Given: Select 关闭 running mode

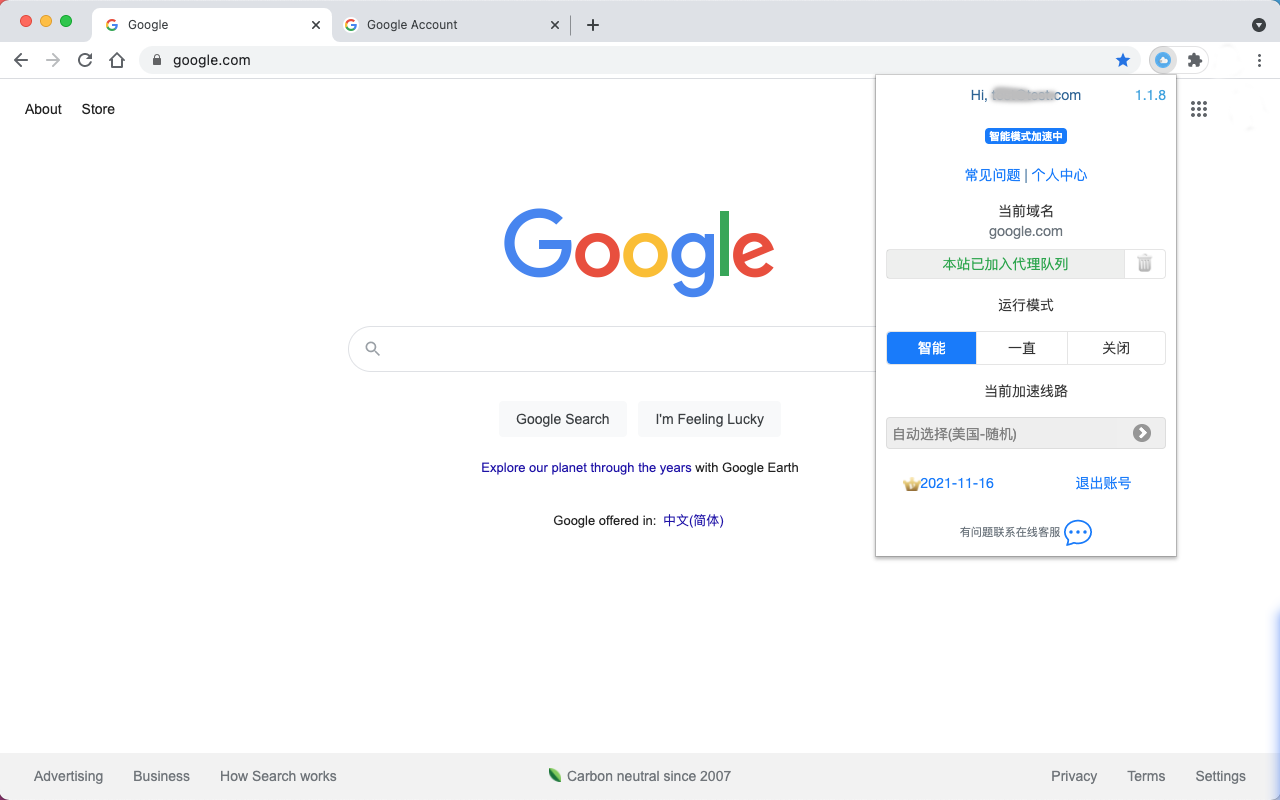Looking at the screenshot, I should pyautogui.click(x=1116, y=348).
